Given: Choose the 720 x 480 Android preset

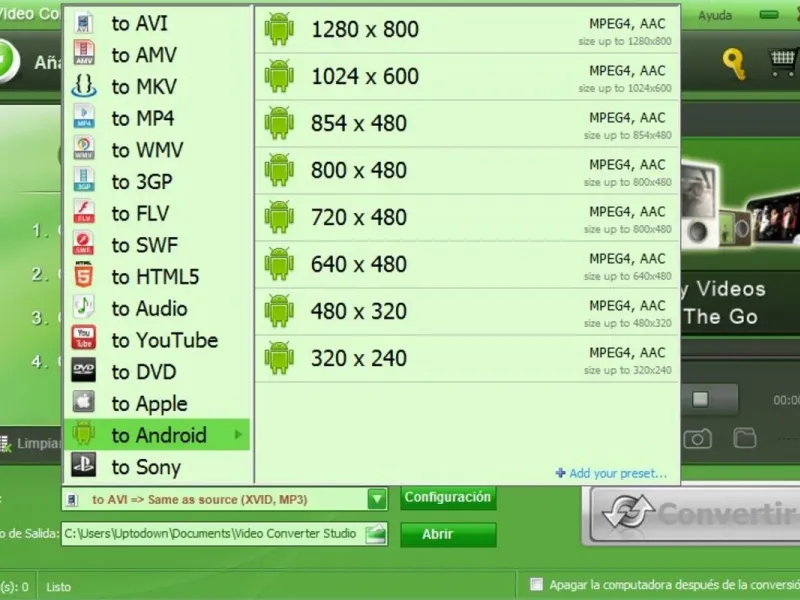Looking at the screenshot, I should point(467,217).
